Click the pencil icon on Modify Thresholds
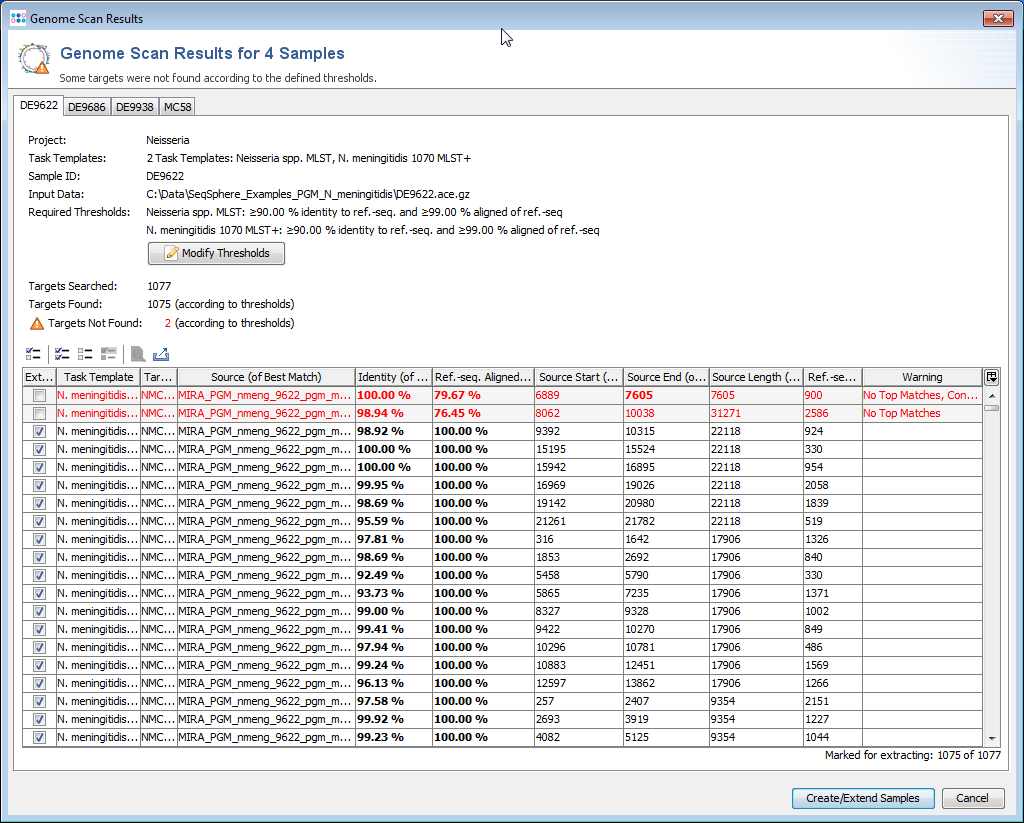This screenshot has height=823, width=1024. 171,254
